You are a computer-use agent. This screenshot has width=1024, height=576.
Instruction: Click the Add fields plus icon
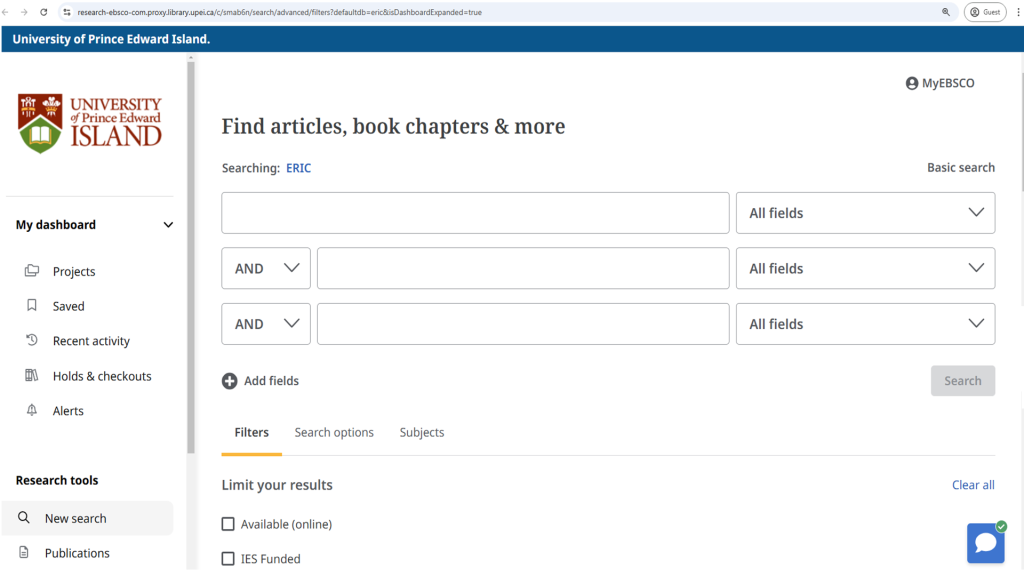(x=230, y=381)
